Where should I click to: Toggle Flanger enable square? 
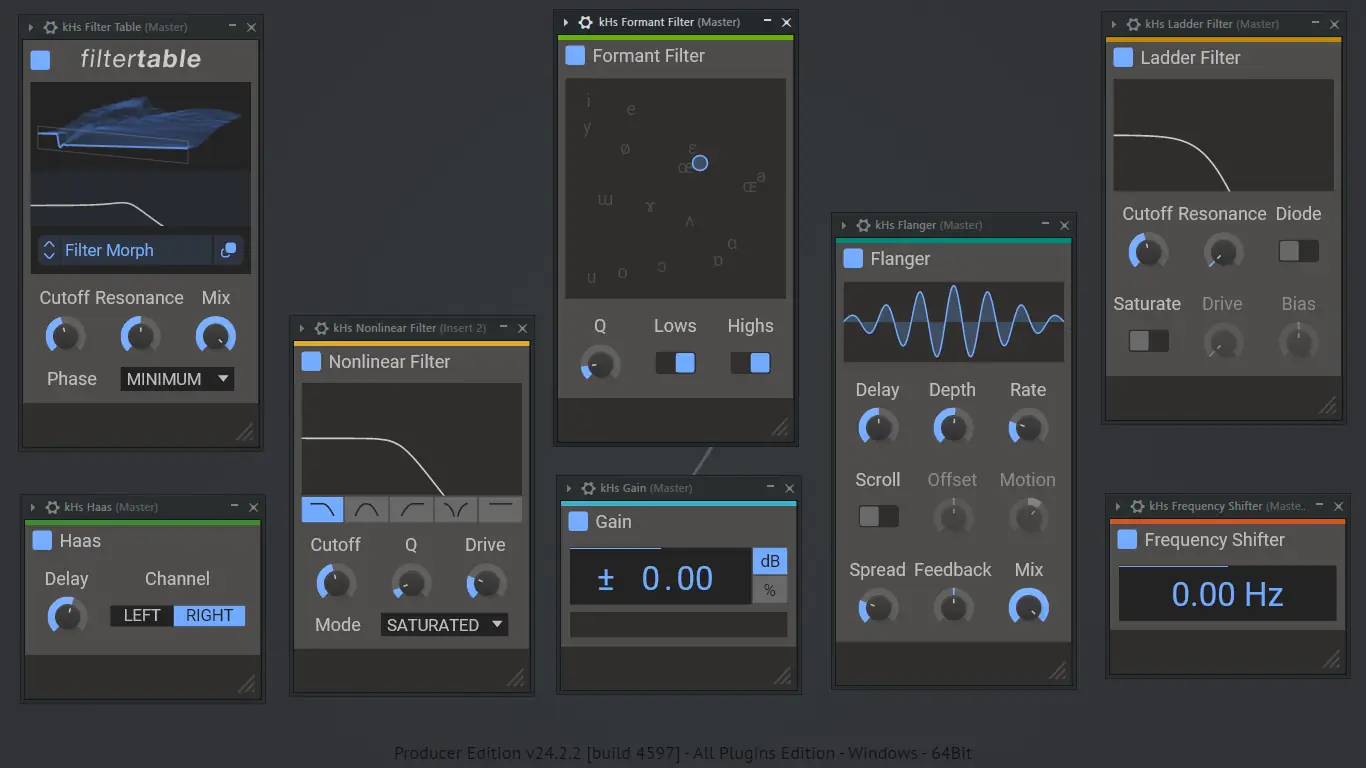click(853, 259)
